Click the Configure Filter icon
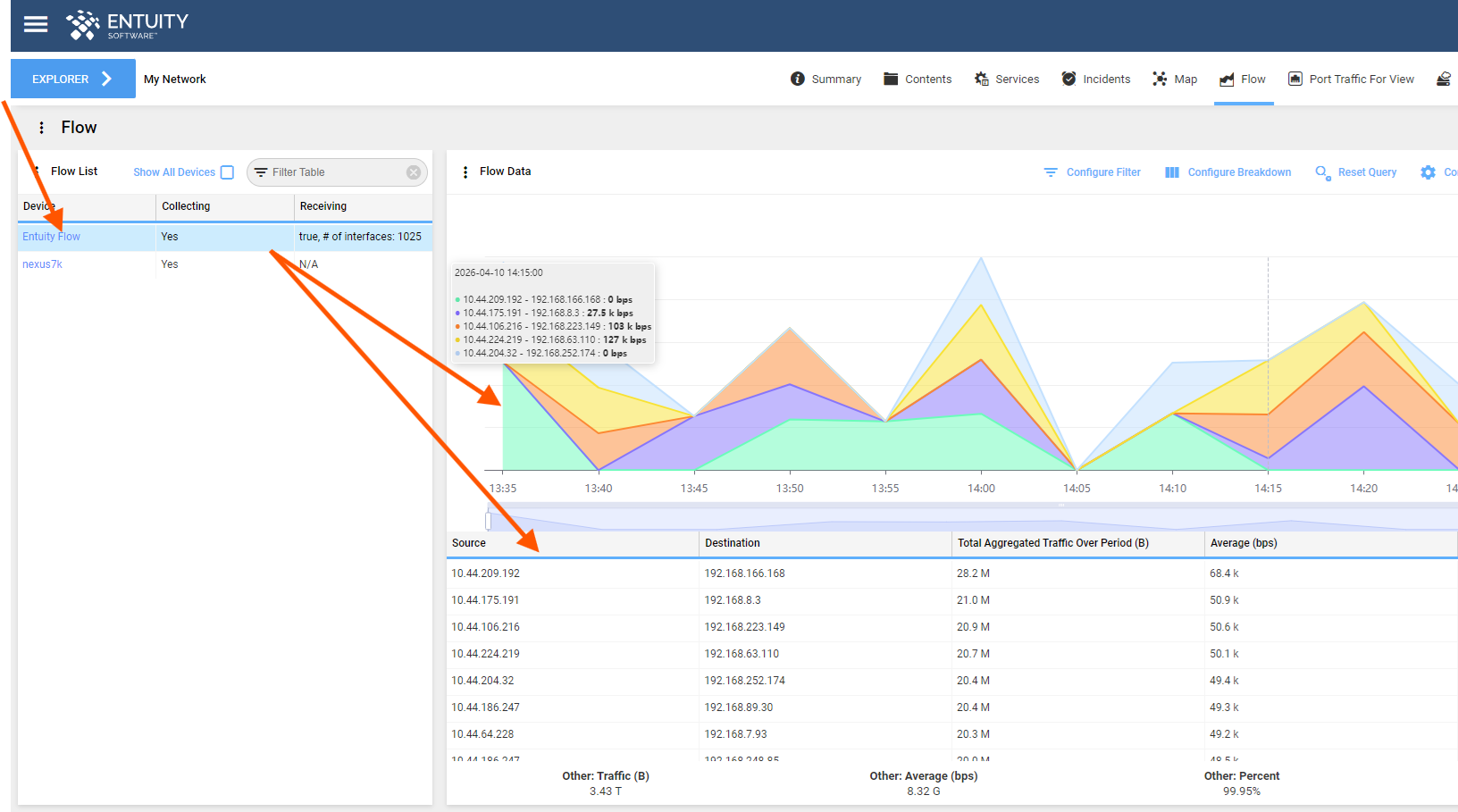 coord(1051,172)
